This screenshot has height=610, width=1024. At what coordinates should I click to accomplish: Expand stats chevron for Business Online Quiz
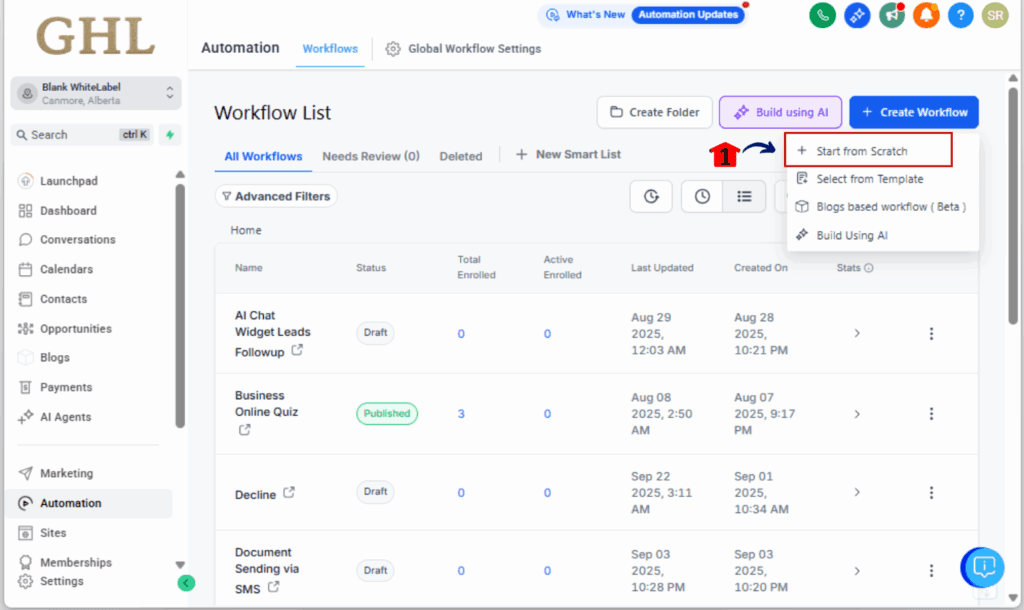857,414
